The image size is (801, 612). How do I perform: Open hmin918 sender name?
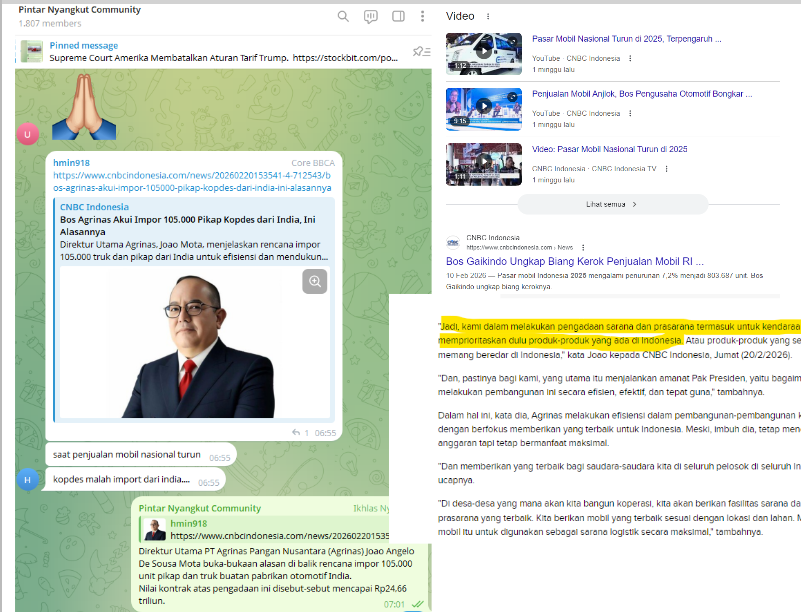(x=71, y=163)
